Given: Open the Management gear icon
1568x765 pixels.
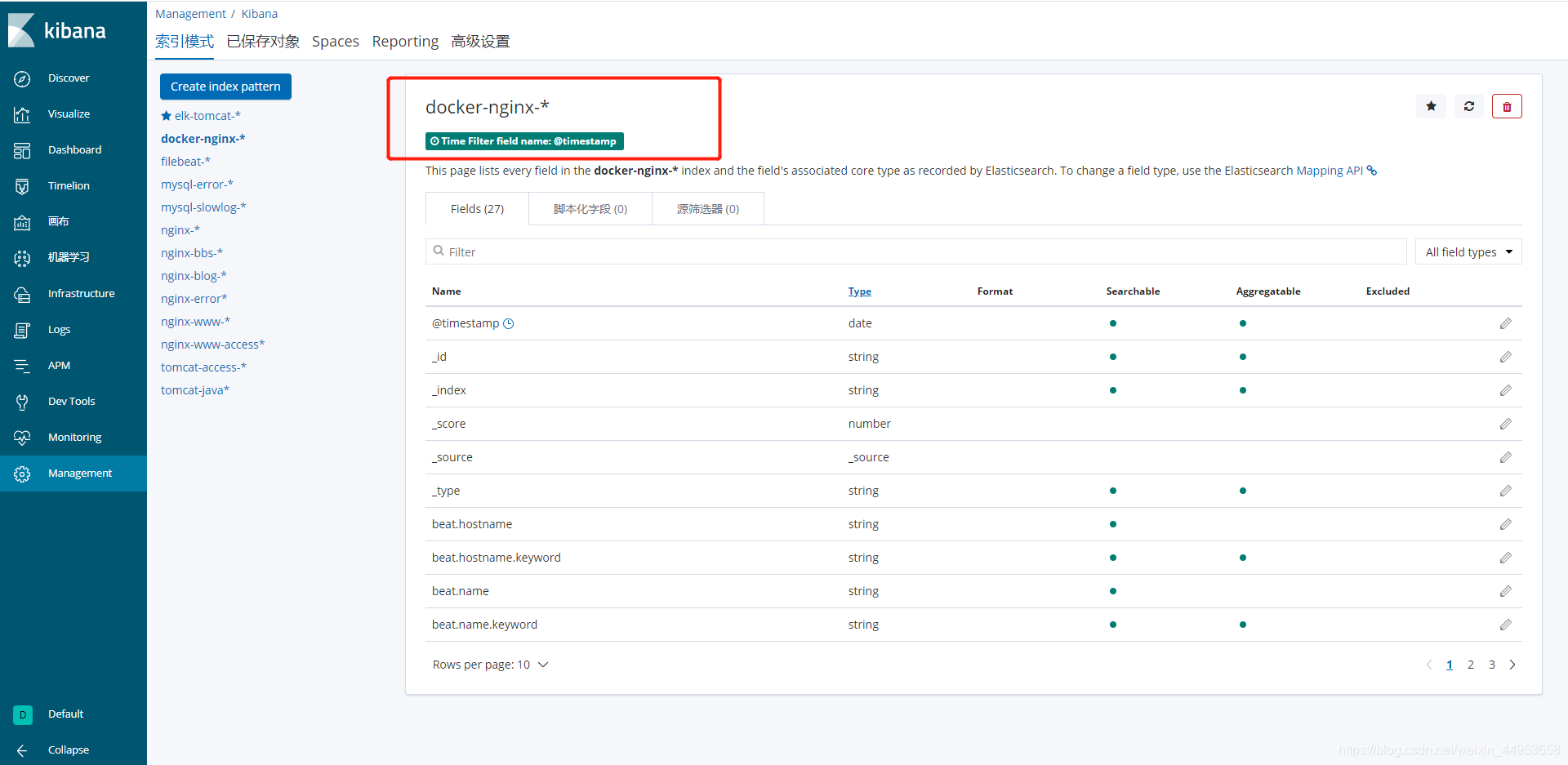Looking at the screenshot, I should click(x=22, y=474).
